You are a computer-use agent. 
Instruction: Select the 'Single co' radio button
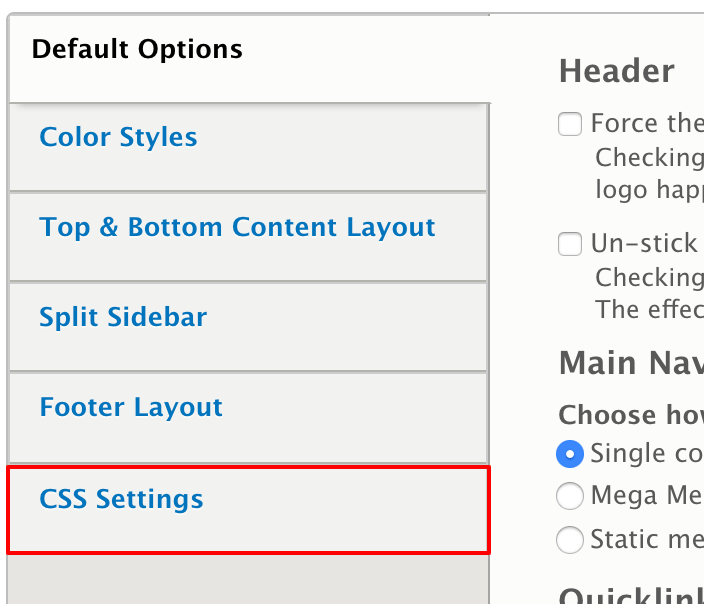[570, 454]
